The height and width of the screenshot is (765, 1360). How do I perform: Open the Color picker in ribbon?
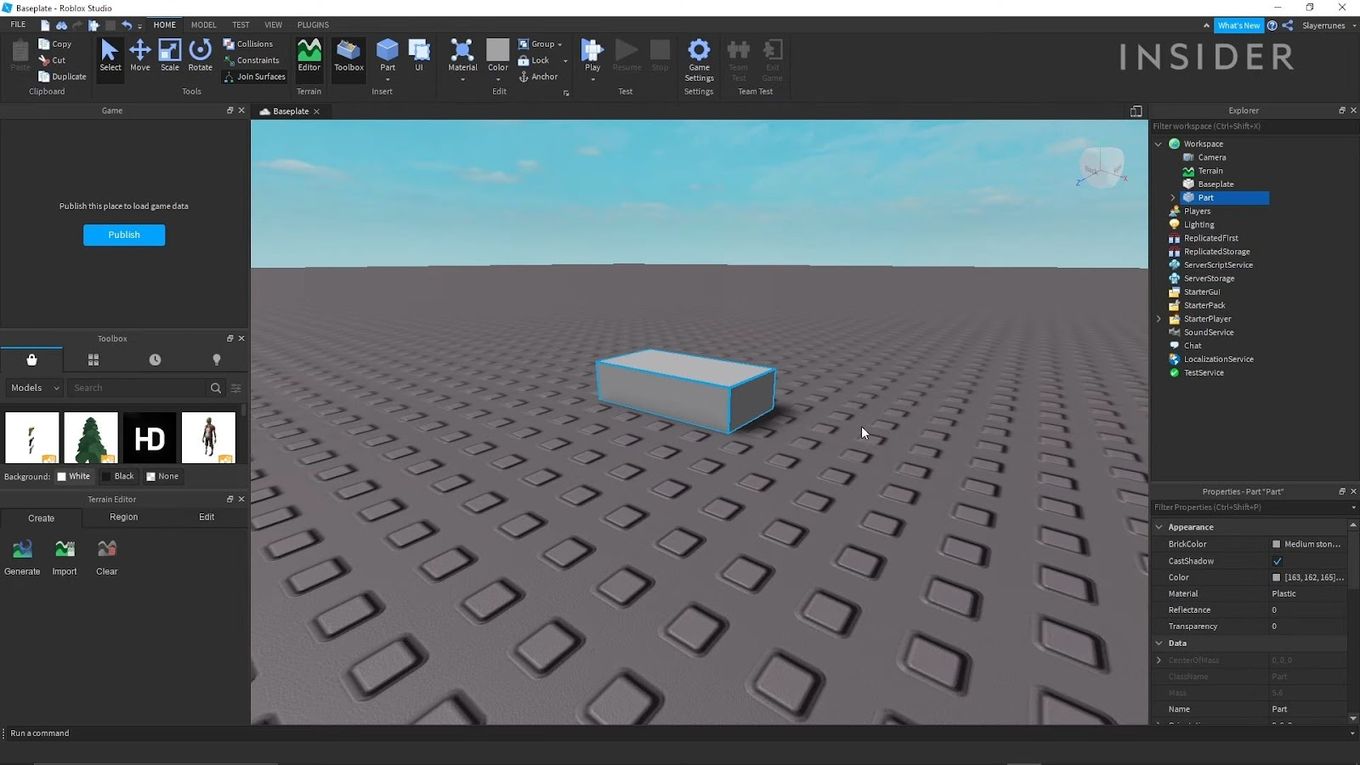pyautogui.click(x=498, y=55)
